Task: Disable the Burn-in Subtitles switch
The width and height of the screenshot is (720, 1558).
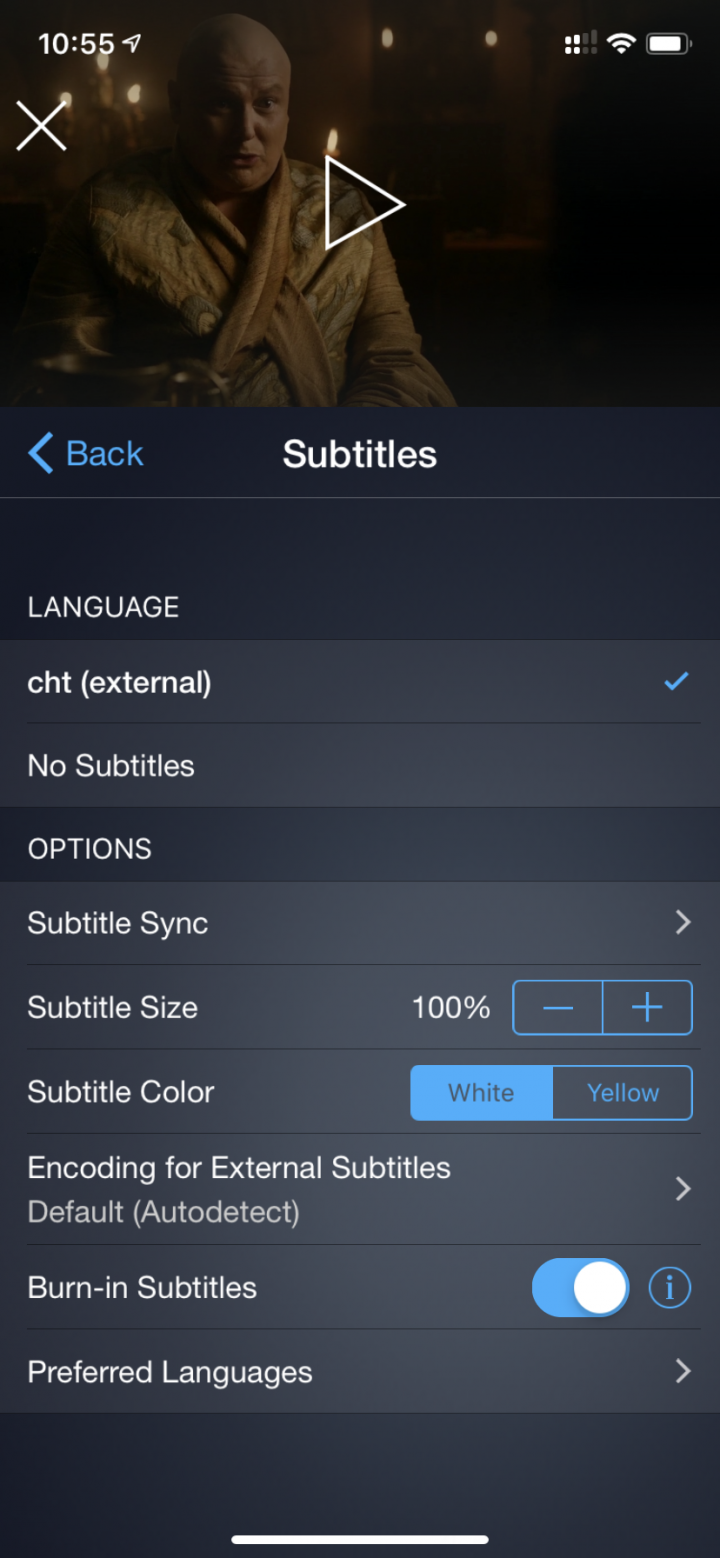Action: click(580, 1288)
